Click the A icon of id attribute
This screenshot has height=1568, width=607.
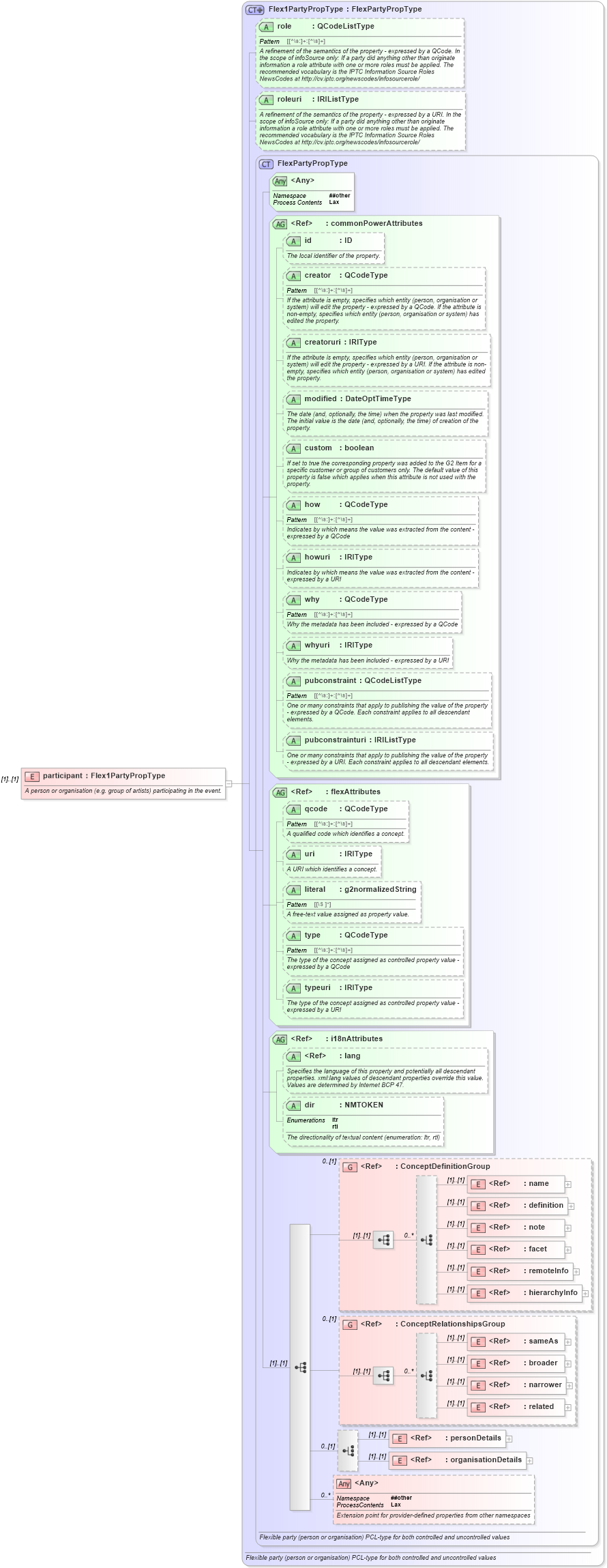293,241
